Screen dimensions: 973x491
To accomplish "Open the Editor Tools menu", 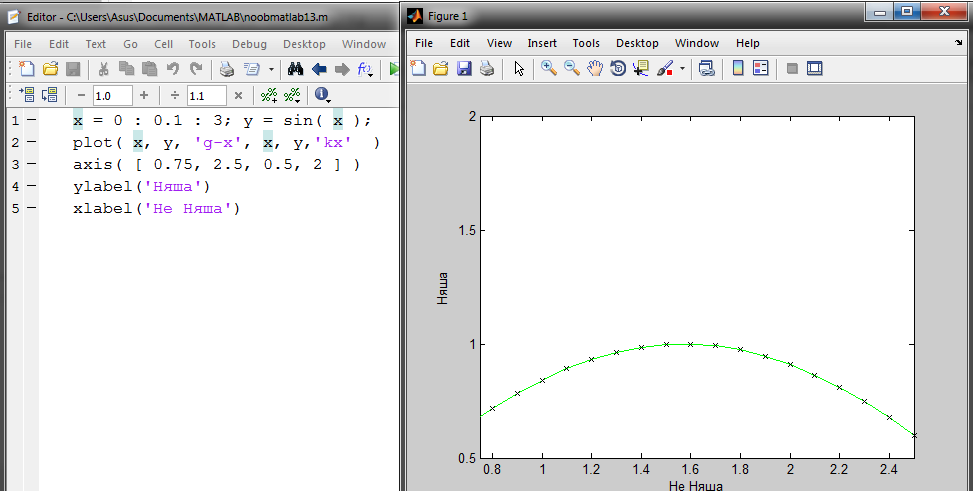I will click(202, 44).
